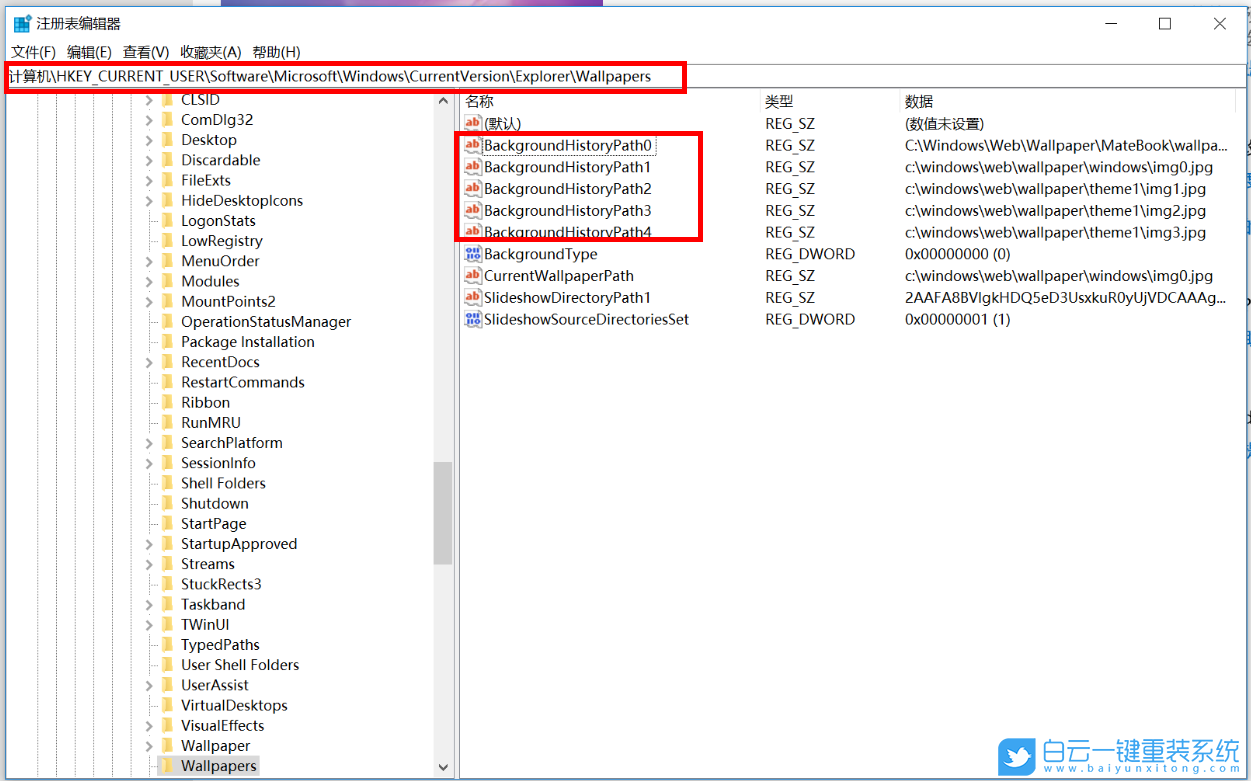Open the 帮助(H) menu
Image resolution: width=1251 pixels, height=781 pixels.
coord(276,52)
